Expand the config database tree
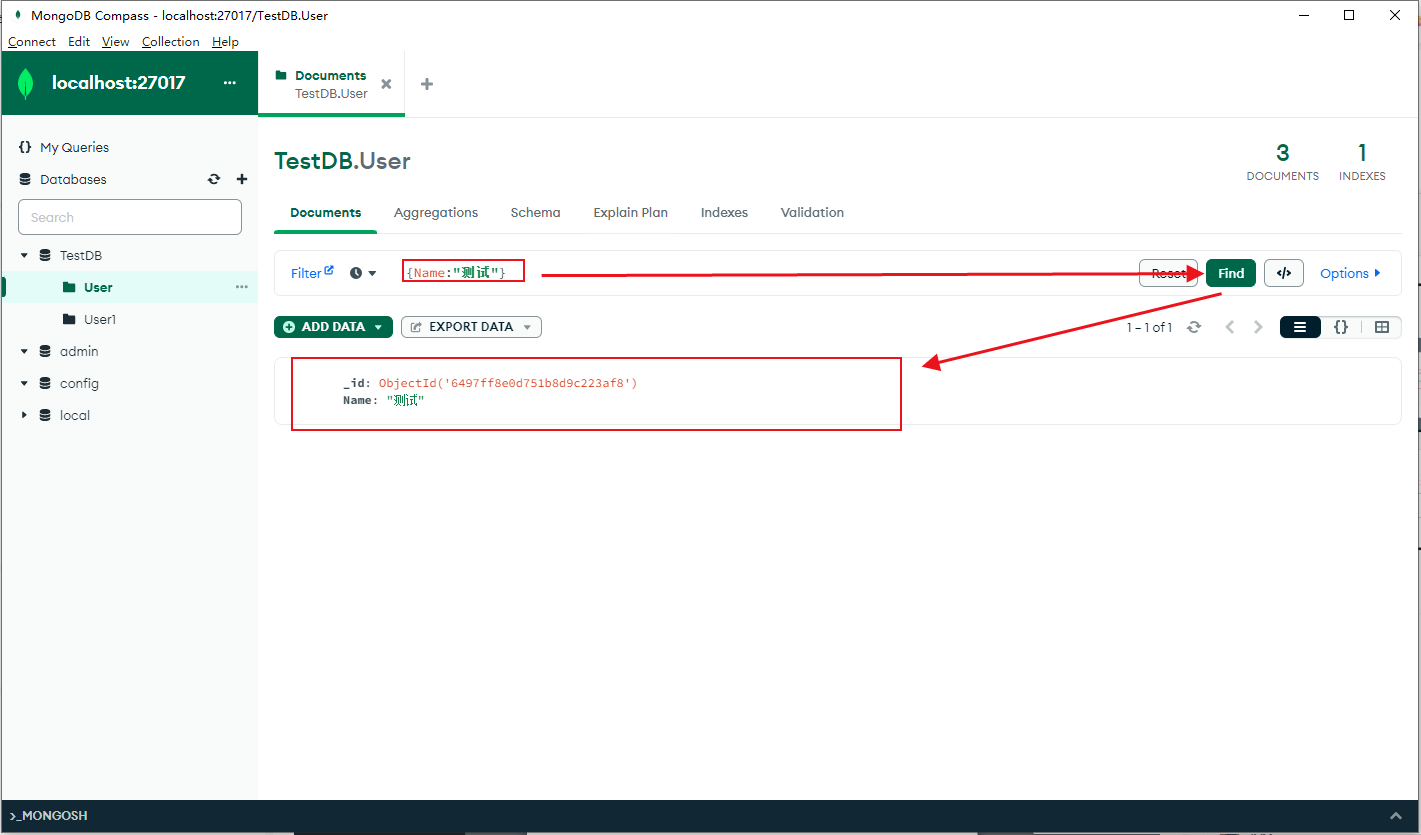This screenshot has height=835, width=1421. (x=24, y=384)
